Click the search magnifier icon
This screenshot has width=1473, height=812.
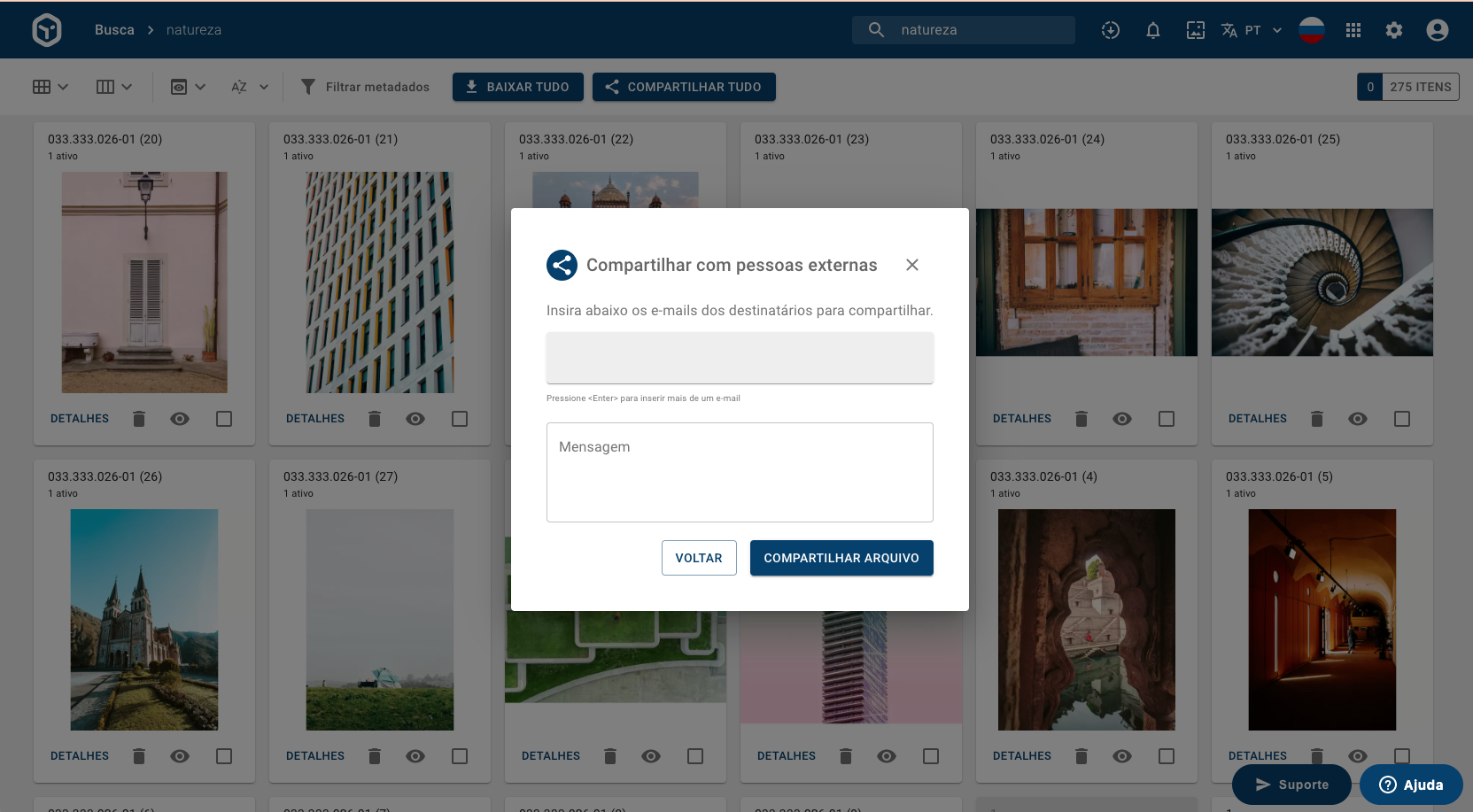pyautogui.click(x=876, y=30)
